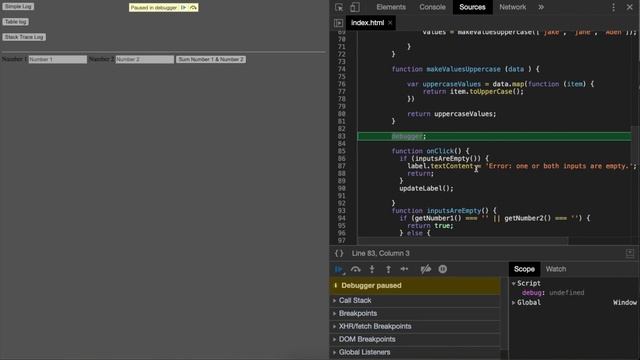The width and height of the screenshot is (640, 360).
Task: Click the inputsAreEmpty function declaration name
Action: 454,211
